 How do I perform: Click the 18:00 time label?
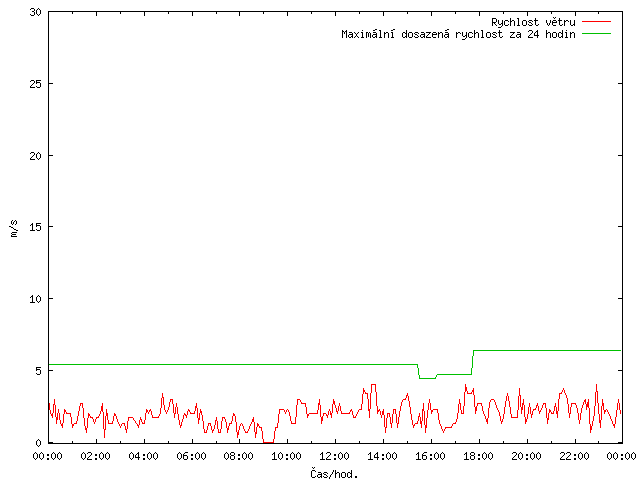point(478,456)
